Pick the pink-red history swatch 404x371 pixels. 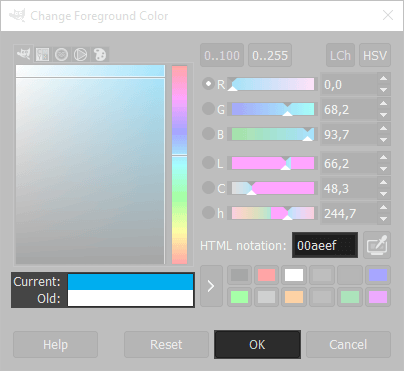pyautogui.click(x=267, y=275)
